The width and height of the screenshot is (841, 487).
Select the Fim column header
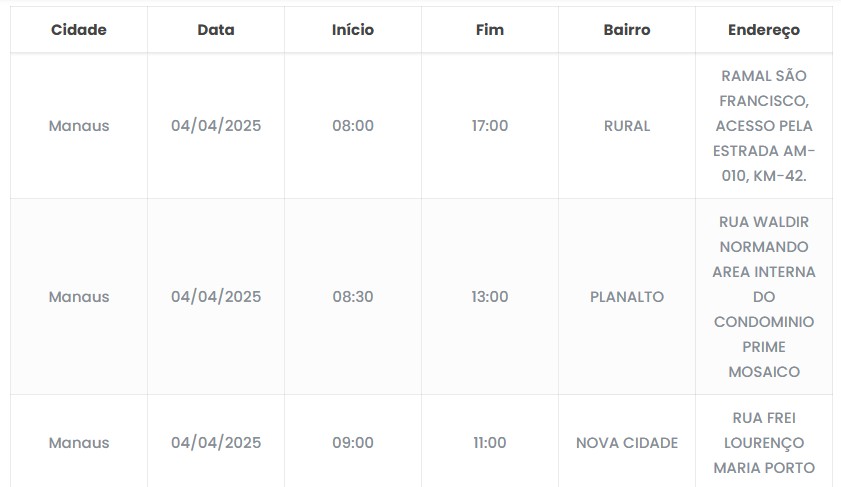click(x=490, y=30)
